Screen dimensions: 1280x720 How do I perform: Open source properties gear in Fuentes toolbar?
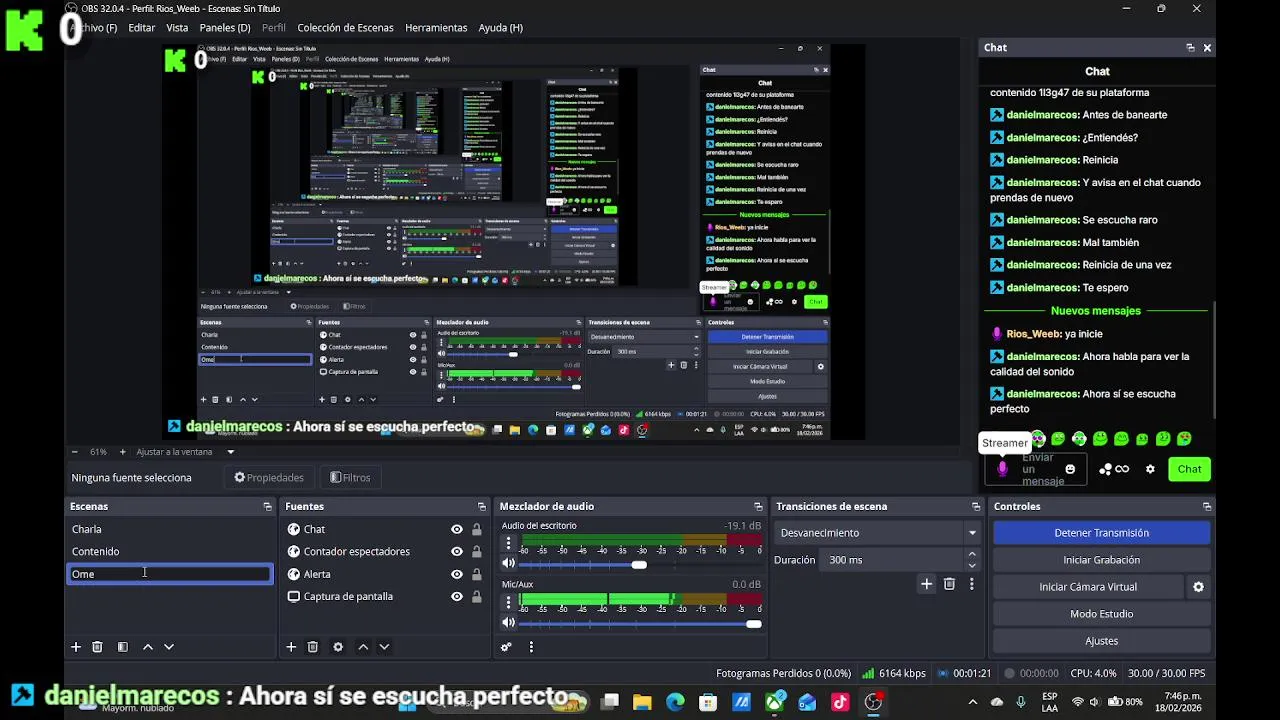coord(338,647)
